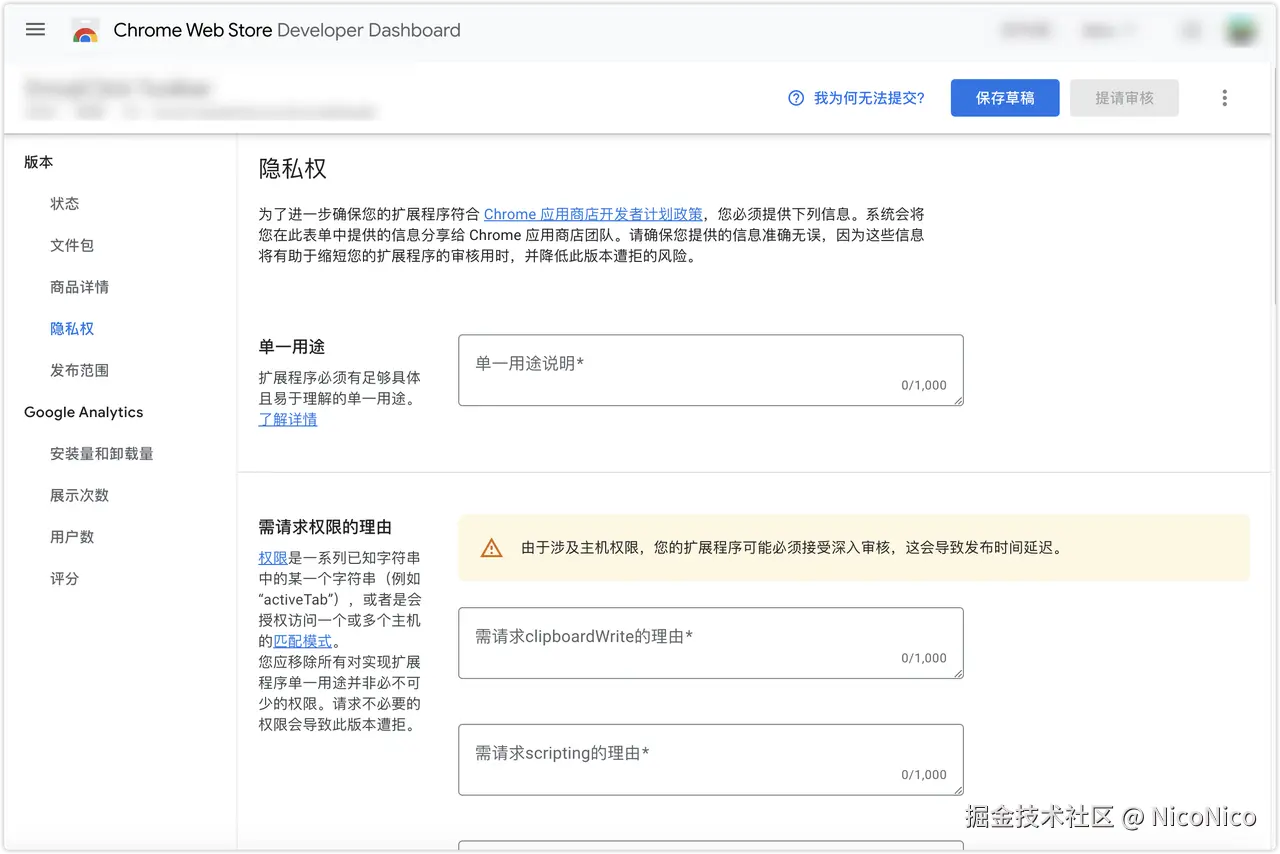
Task: Click the 单一用途 section title
Action: coord(292,347)
